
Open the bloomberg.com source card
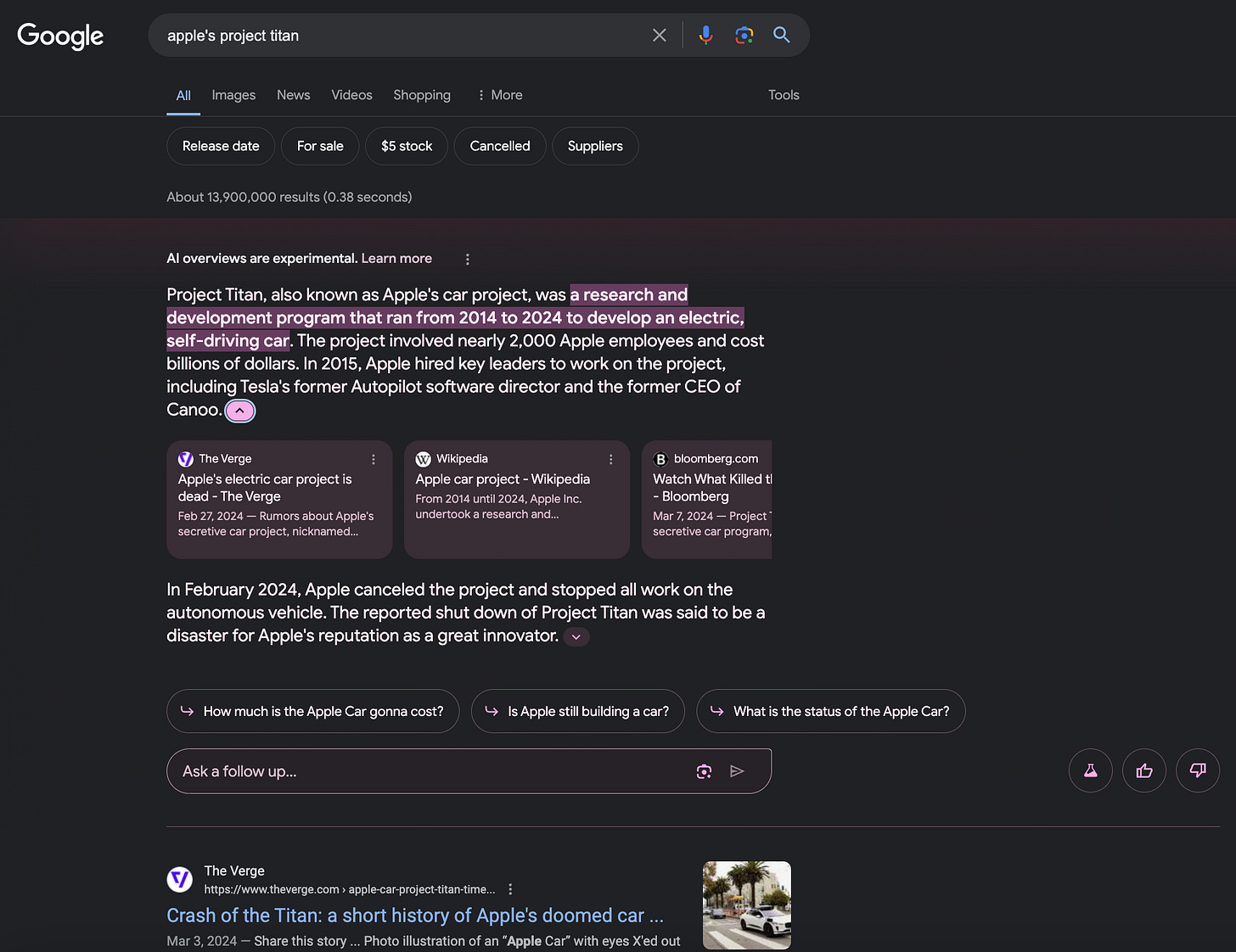coord(706,499)
